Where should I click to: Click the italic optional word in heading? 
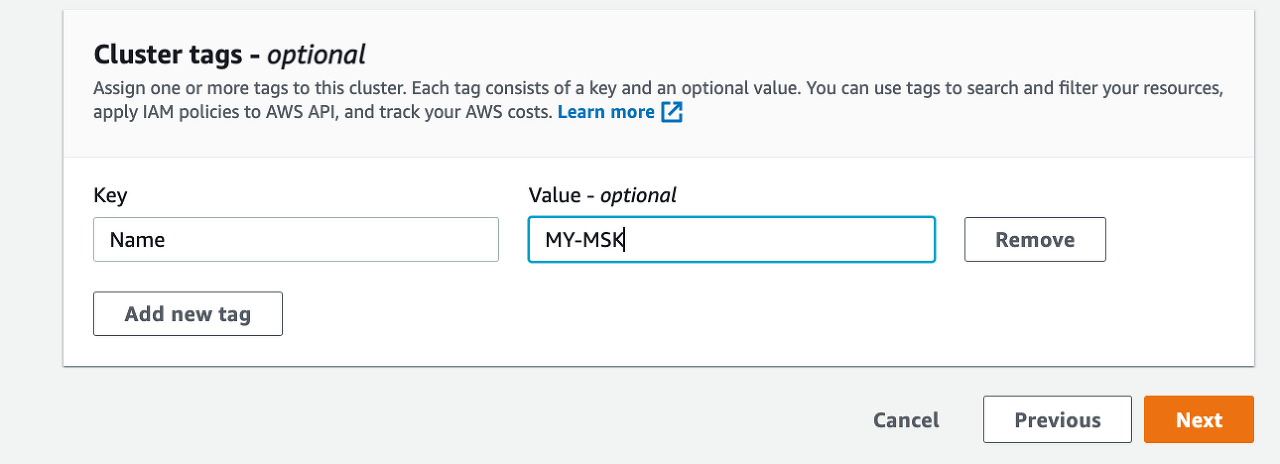click(316, 53)
